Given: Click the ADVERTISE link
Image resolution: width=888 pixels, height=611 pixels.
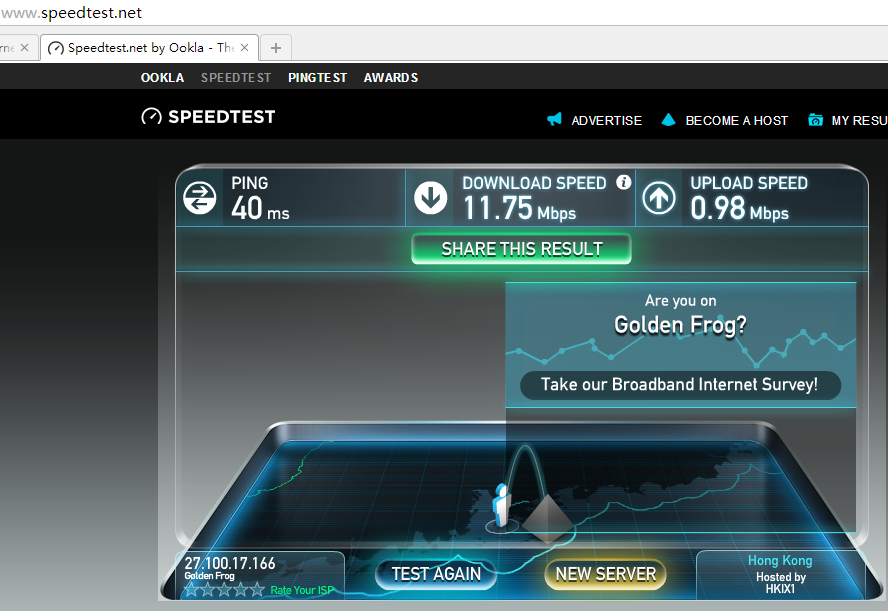Looking at the screenshot, I should [607, 121].
